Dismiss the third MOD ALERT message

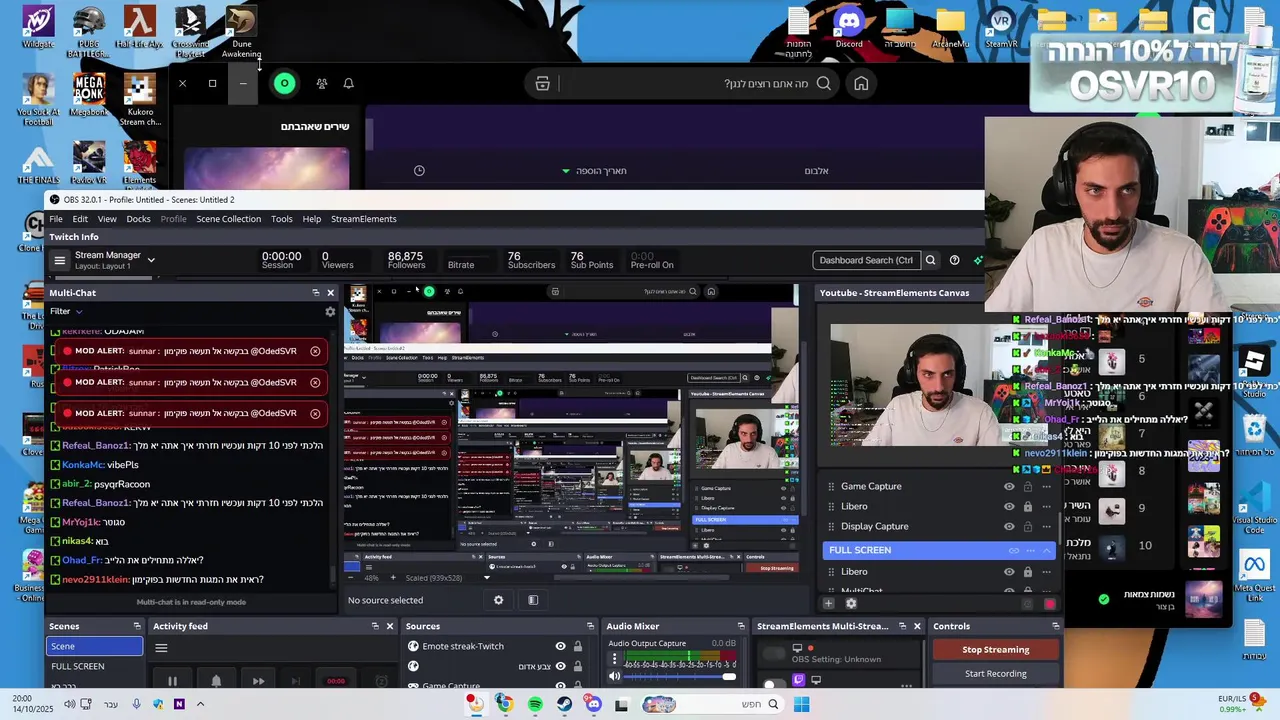[315, 413]
